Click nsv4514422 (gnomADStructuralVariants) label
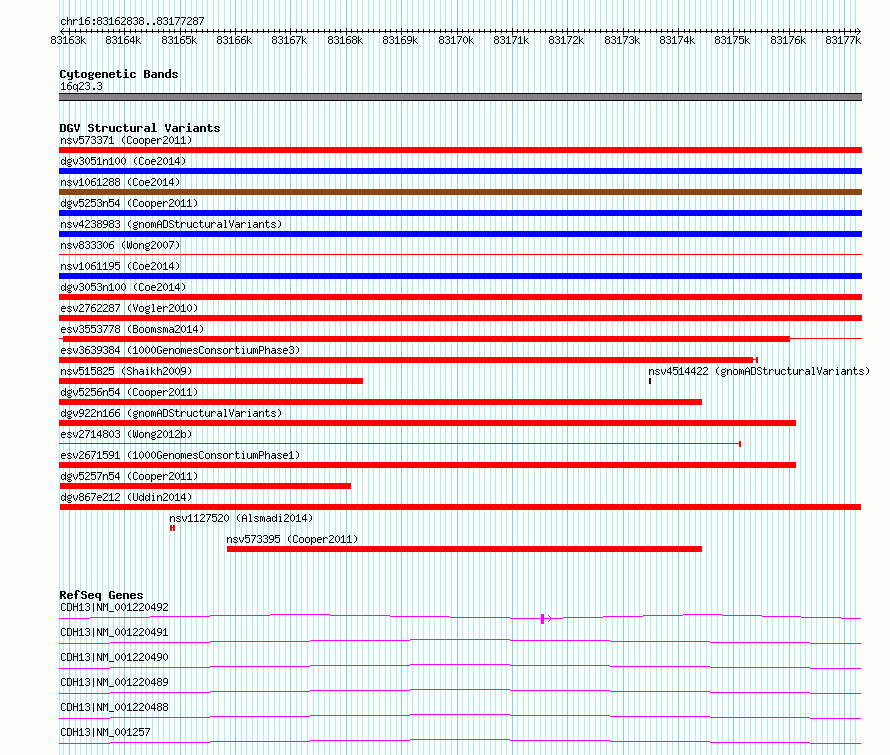890x755 pixels. coord(759,371)
